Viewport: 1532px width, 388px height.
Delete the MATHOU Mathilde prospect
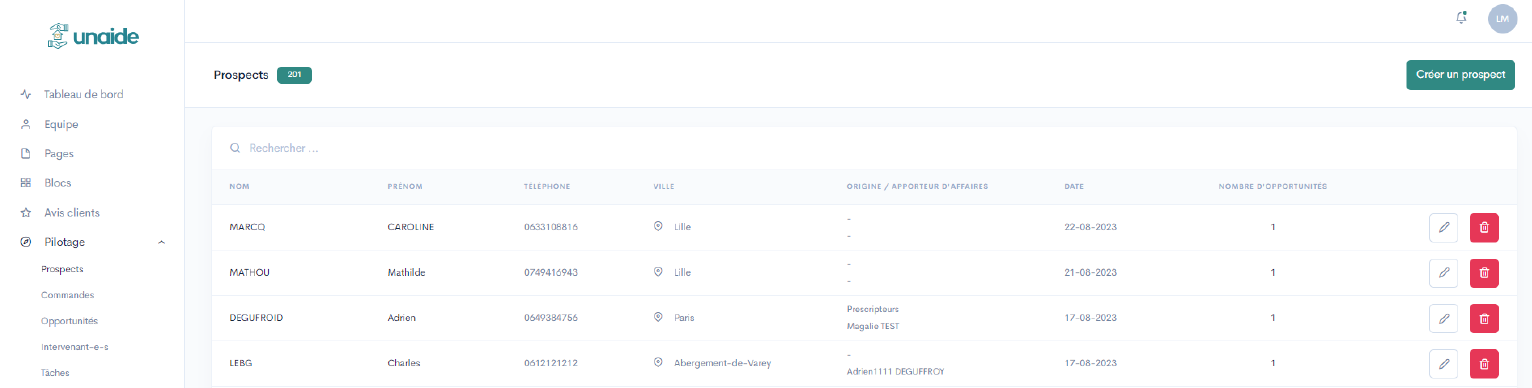1484,272
